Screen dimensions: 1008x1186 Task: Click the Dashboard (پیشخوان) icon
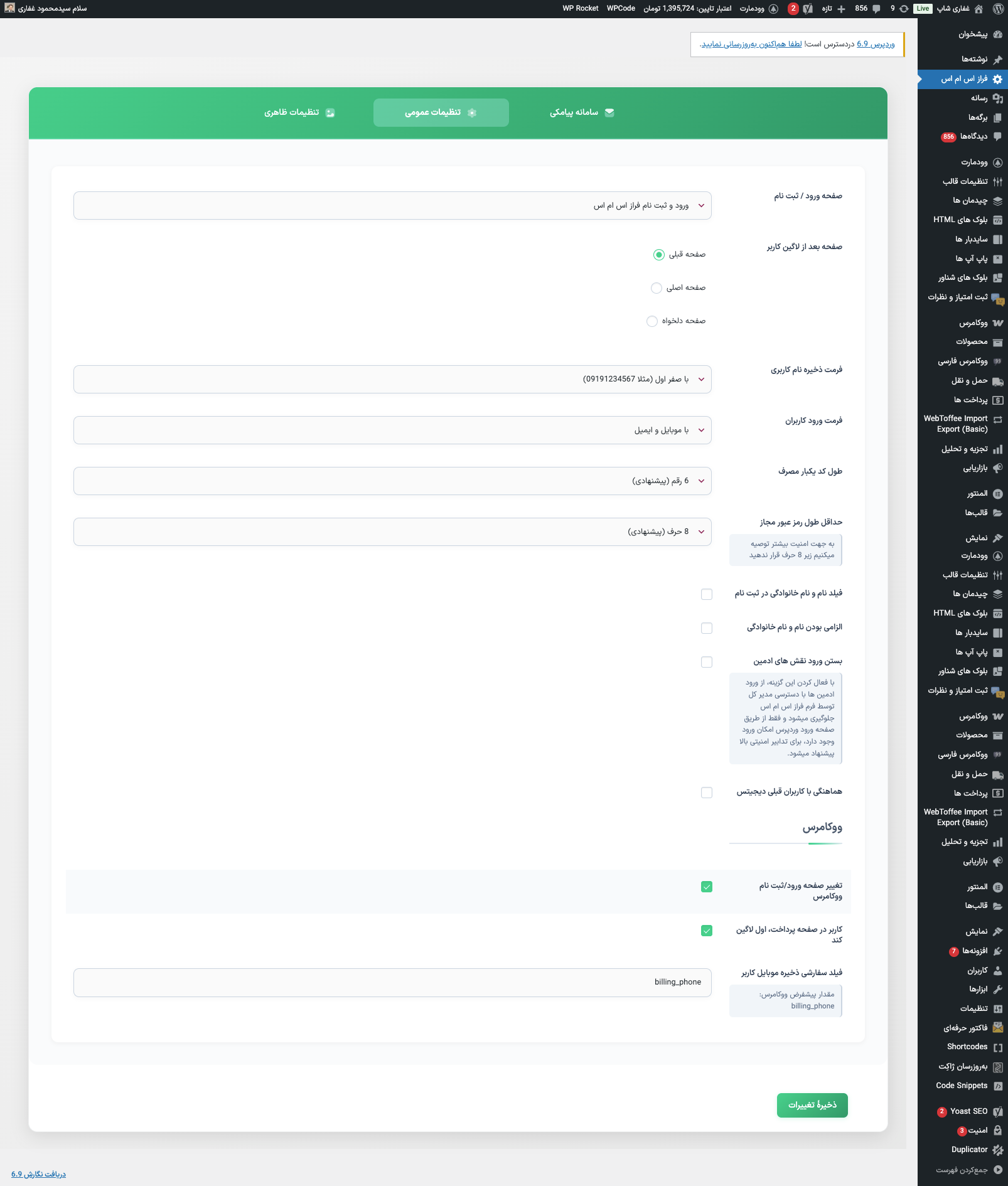click(x=998, y=35)
